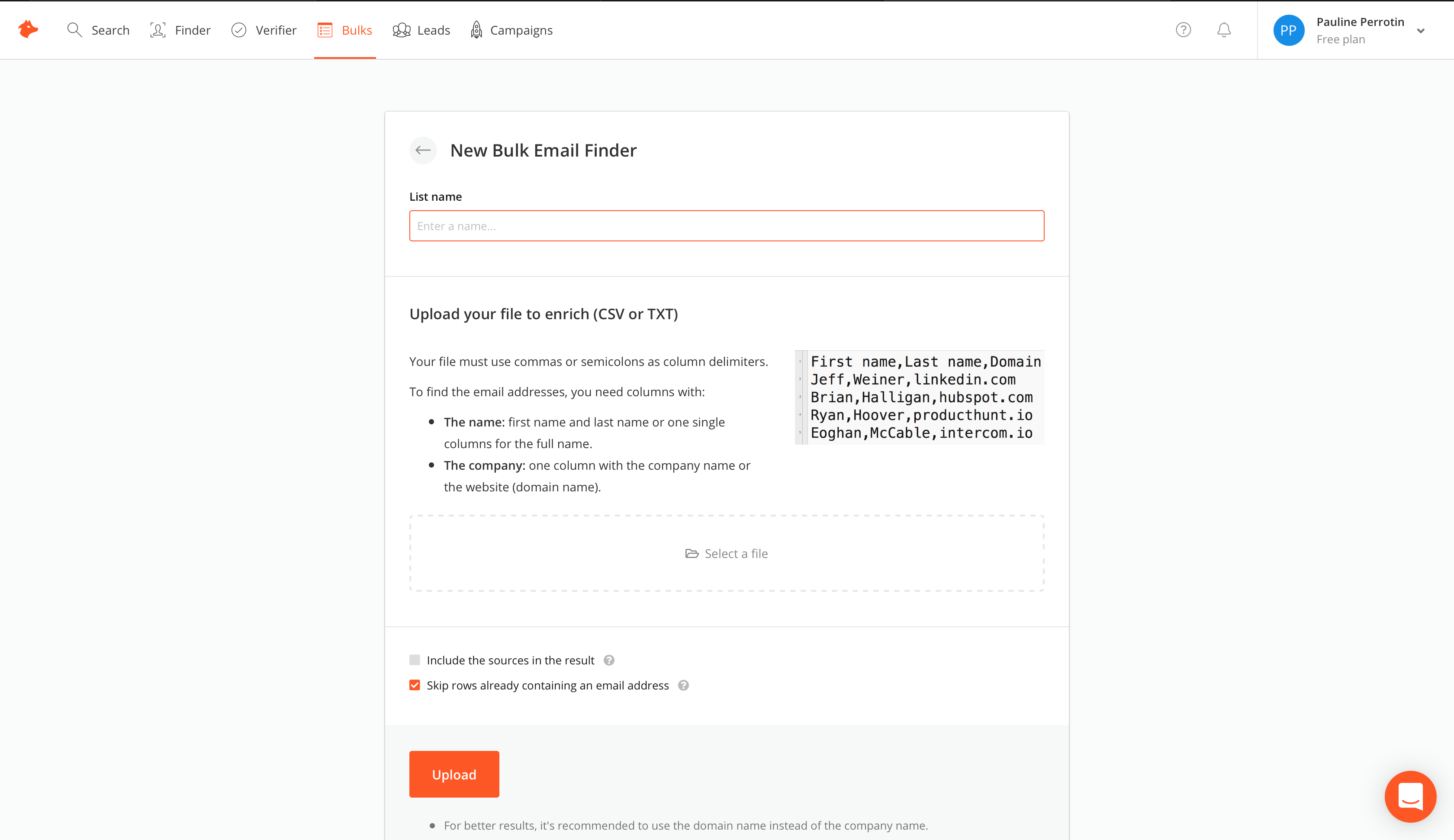The image size is (1454, 840).
Task: Open the help question mark icon
Action: click(1184, 30)
